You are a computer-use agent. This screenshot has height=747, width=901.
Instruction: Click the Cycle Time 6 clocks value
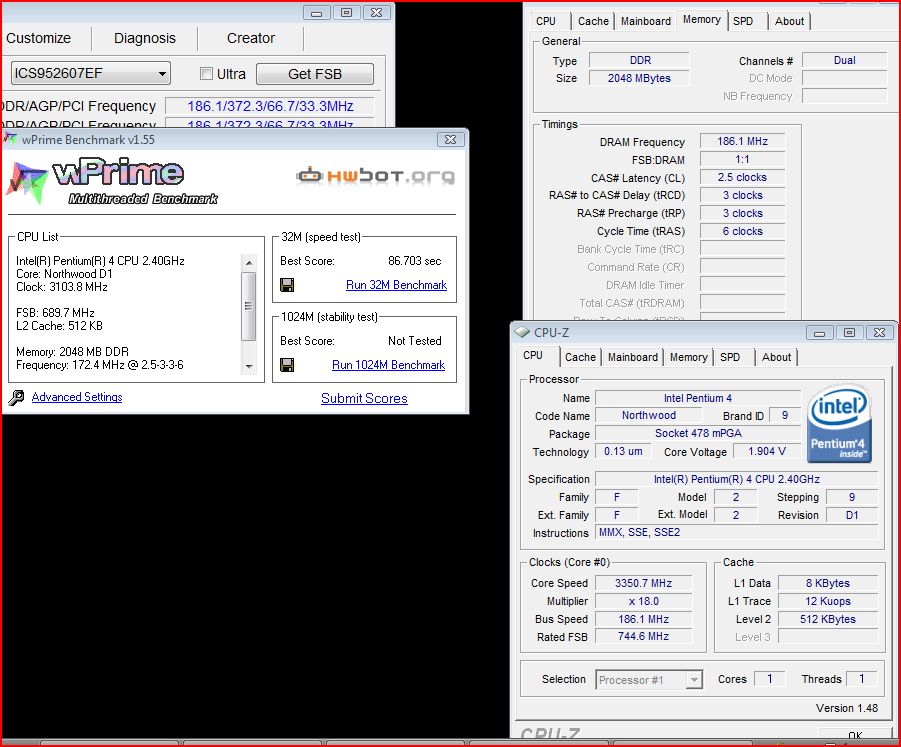742,231
